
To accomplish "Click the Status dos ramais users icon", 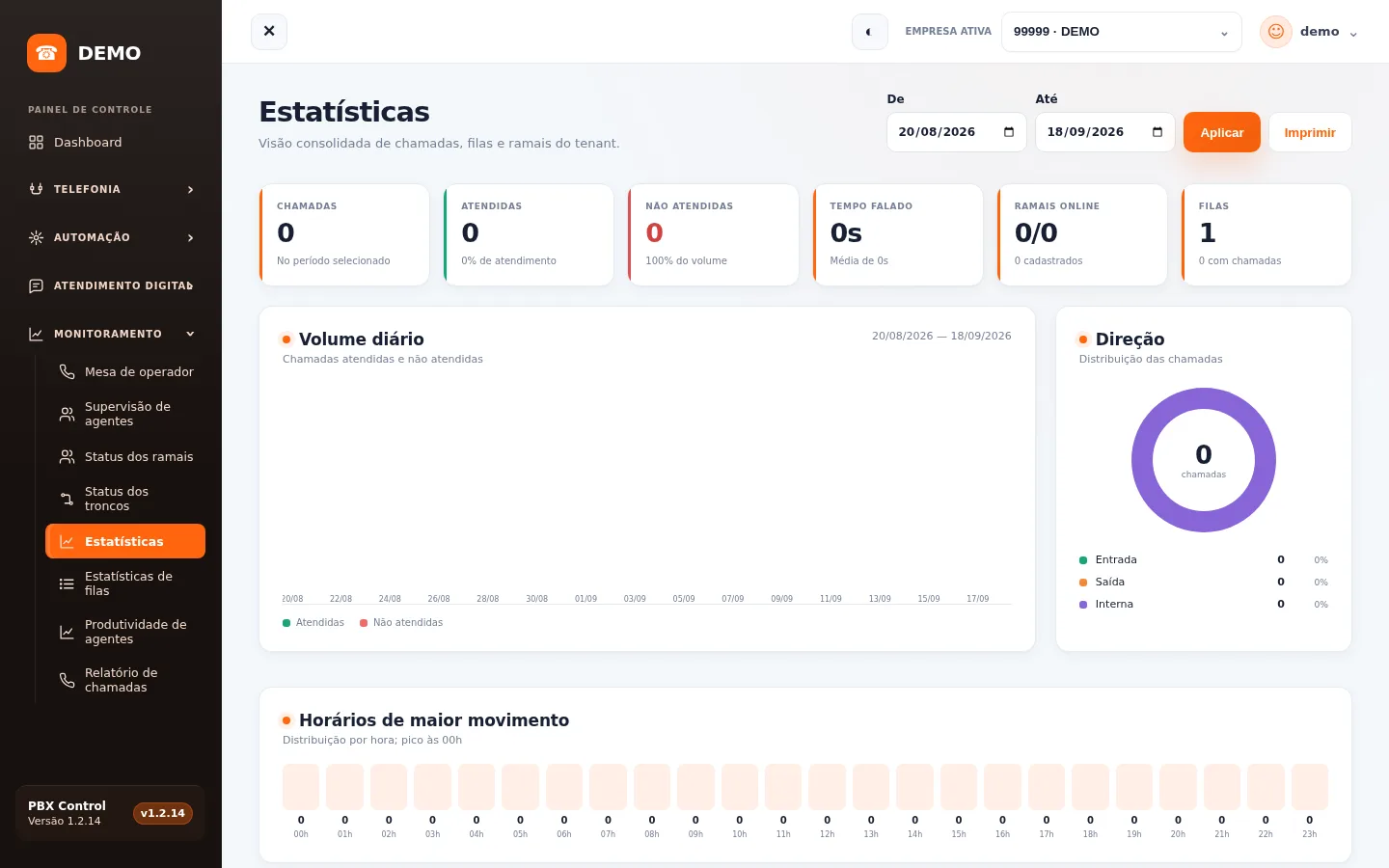I will 67,457.
